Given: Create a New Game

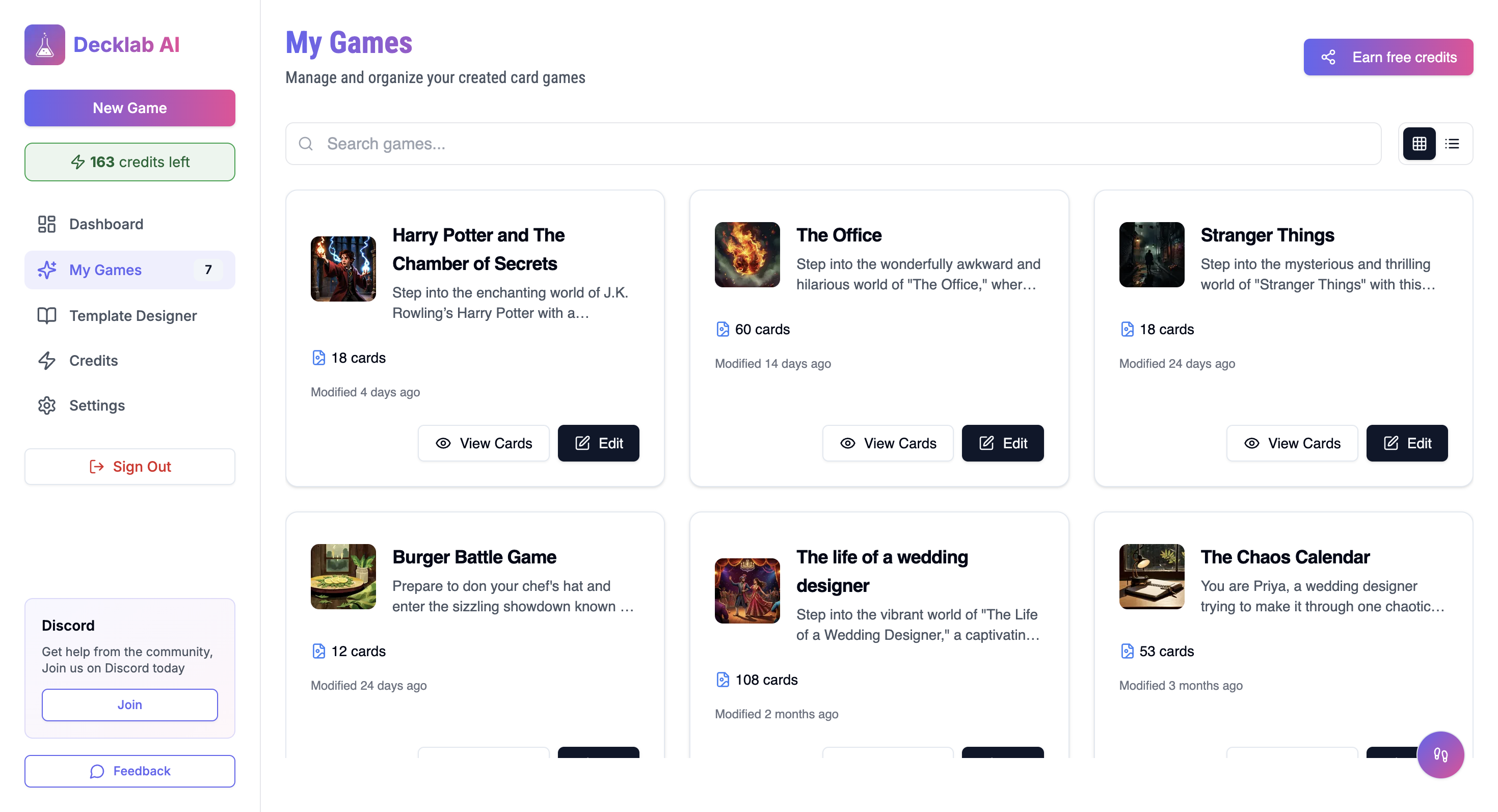Looking at the screenshot, I should pyautogui.click(x=129, y=107).
